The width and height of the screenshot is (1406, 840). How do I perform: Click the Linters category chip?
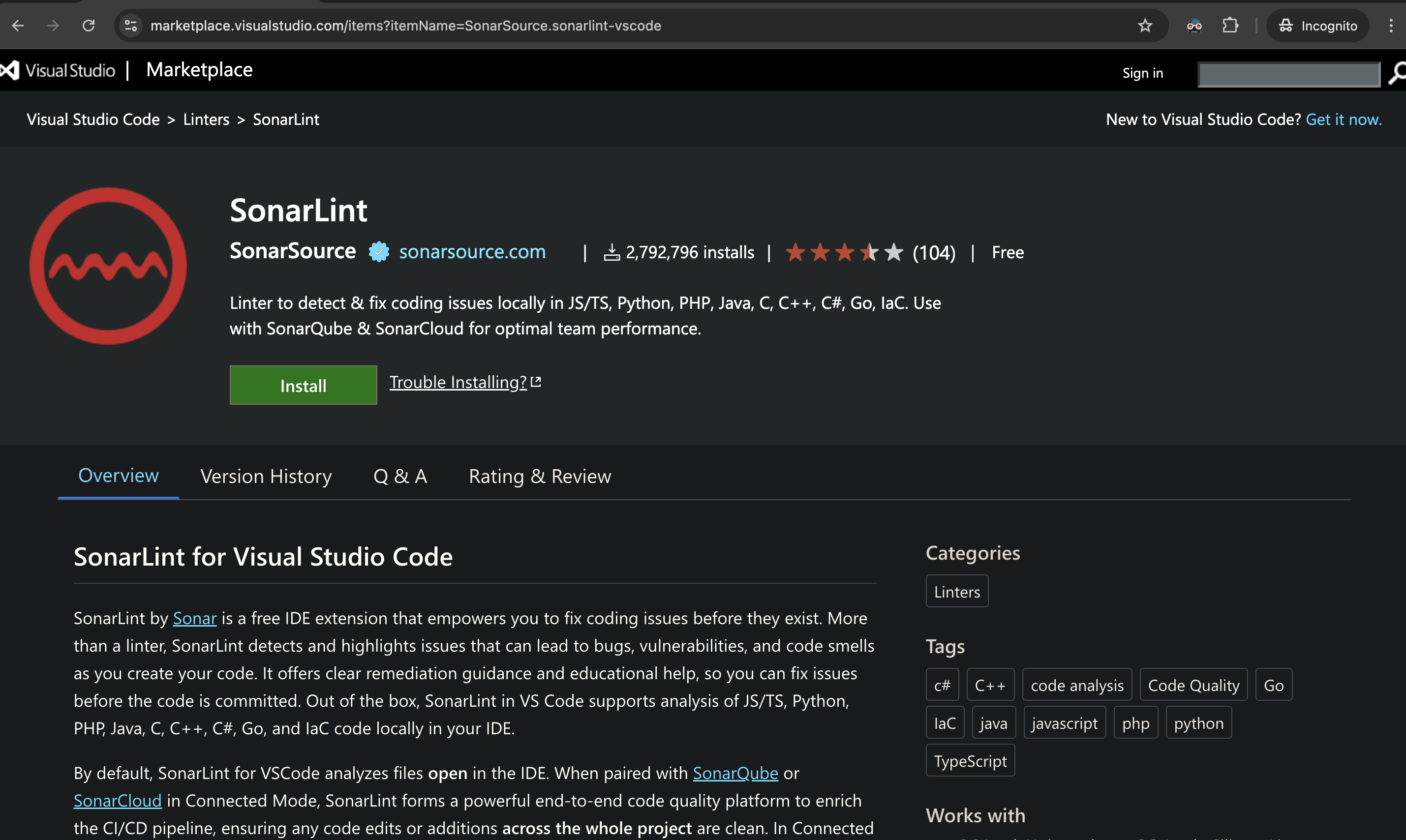[x=956, y=592]
